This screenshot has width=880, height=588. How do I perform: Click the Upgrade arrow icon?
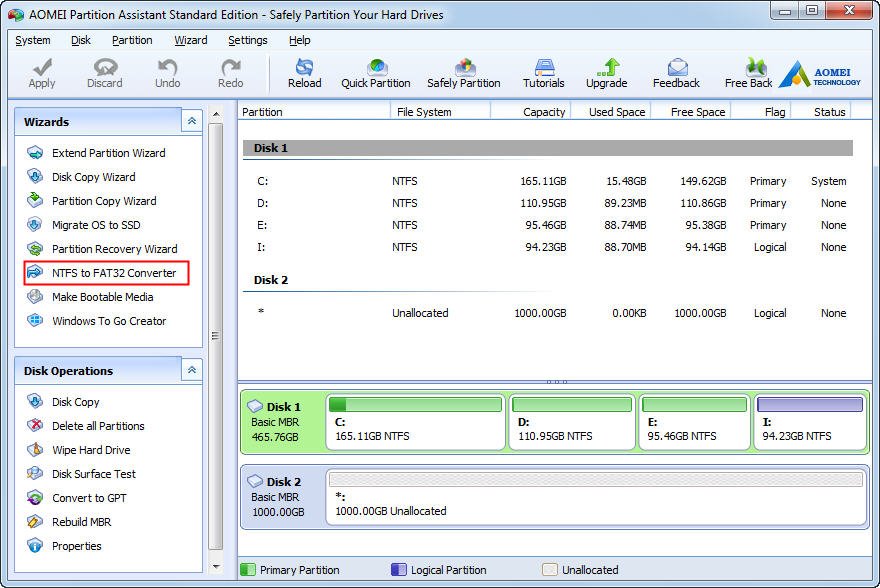pos(606,73)
